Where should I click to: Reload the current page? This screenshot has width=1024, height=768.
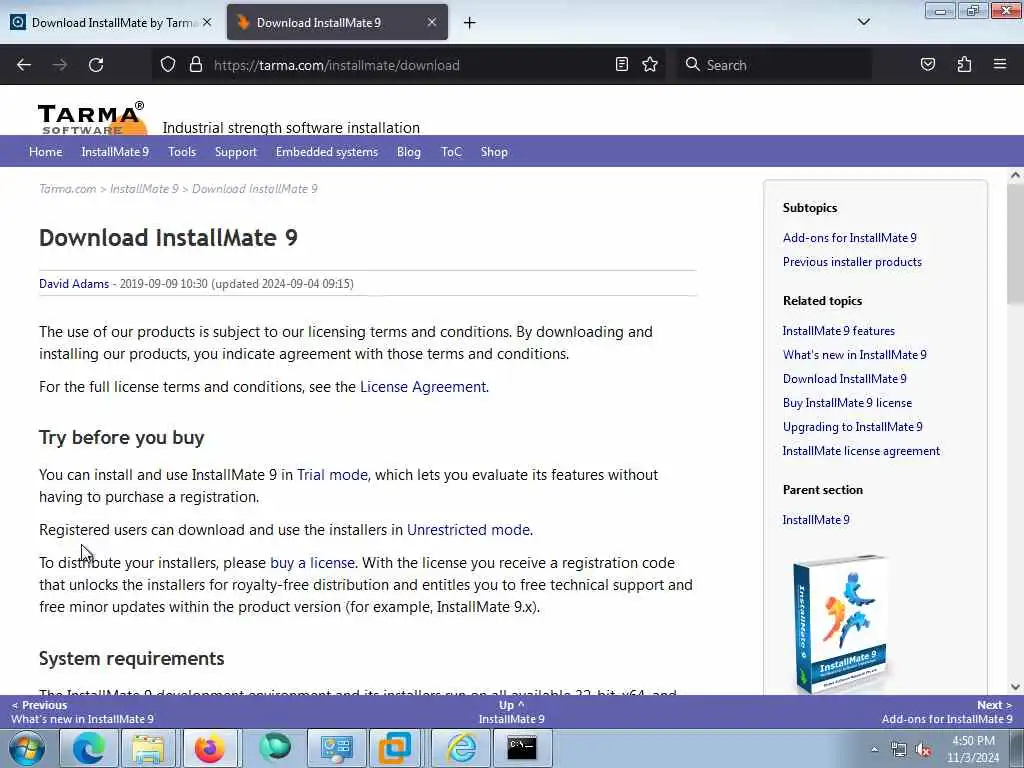[96, 65]
